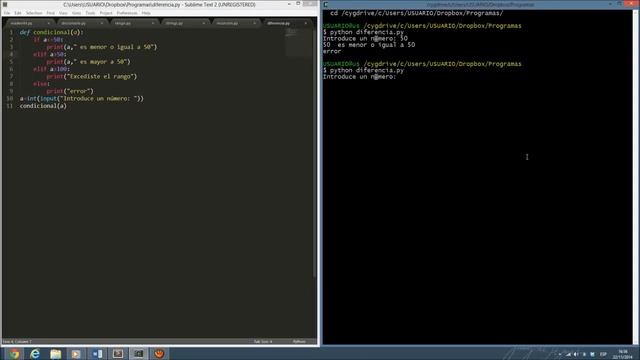Click line number 1 in the gutter
Image resolution: width=640 pixels, height=360 pixels.
[11, 32]
